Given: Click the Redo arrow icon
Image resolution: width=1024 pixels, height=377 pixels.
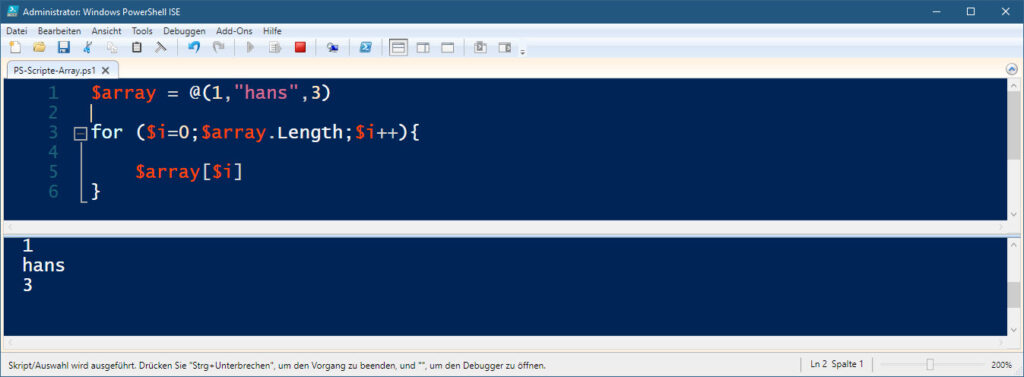Looking at the screenshot, I should pyautogui.click(x=219, y=47).
